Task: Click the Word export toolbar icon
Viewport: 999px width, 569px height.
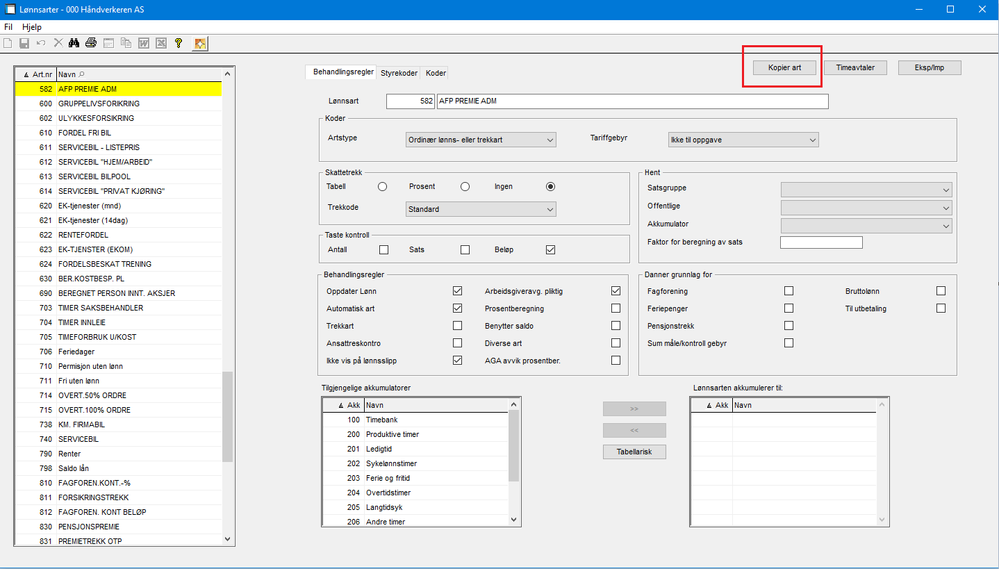Action: 144,43
